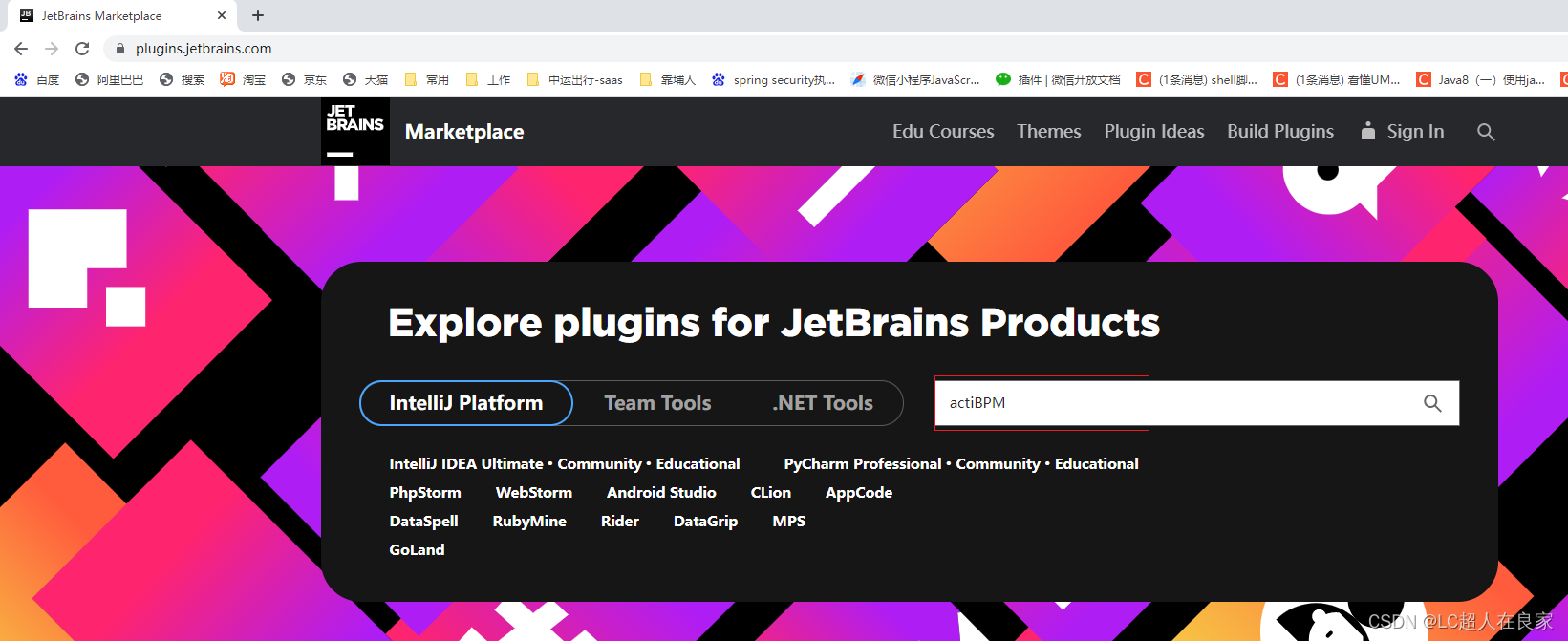Open site search via the header magnifier
Viewport: 1568px width, 641px height.
1486,132
